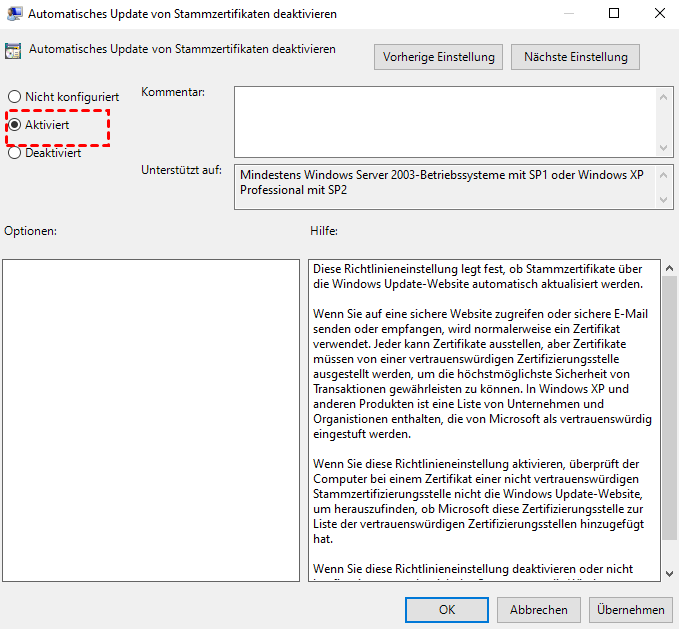Select the Aktiviert radio option
Image resolution: width=679 pixels, height=629 pixels.
[x=14, y=125]
